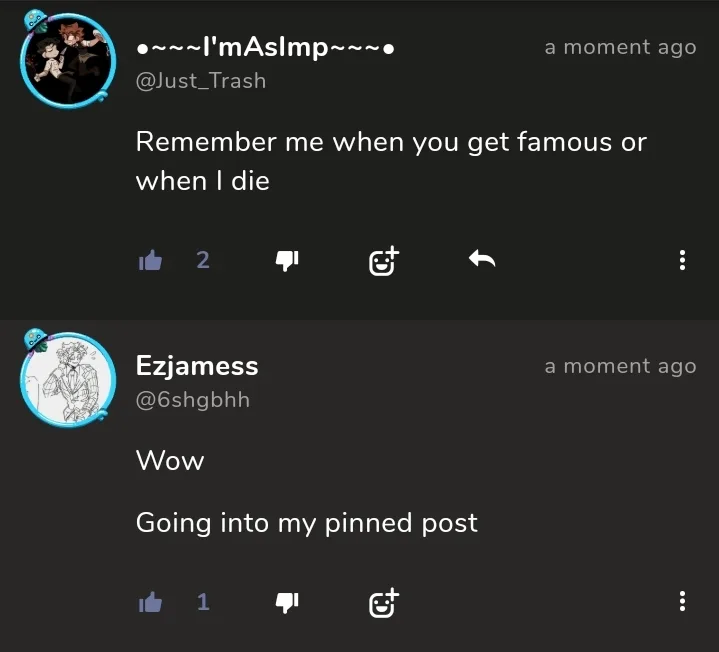Click the @6shgbhh username handle
Image resolution: width=719 pixels, height=652 pixels.
tap(193, 400)
